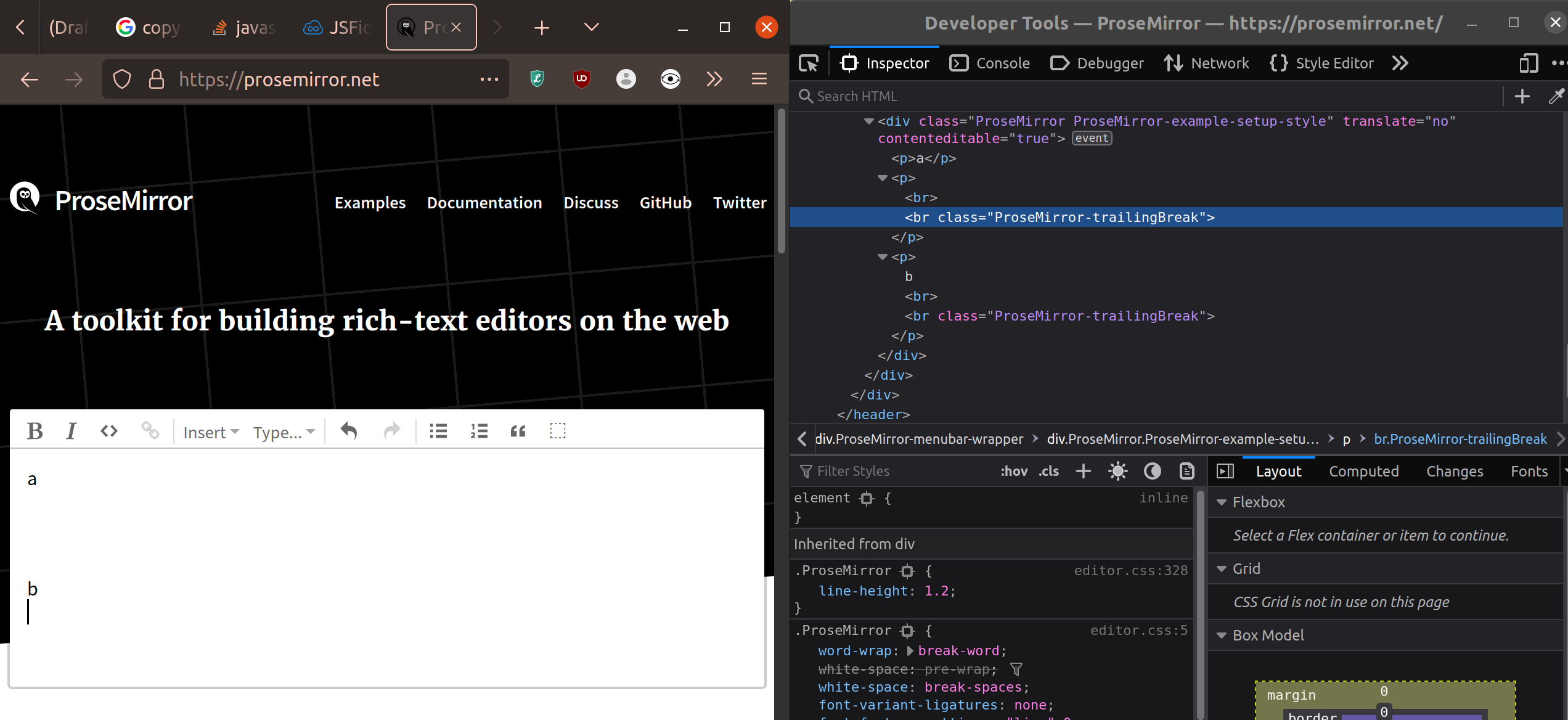Select the code formatting icon

tap(108, 431)
